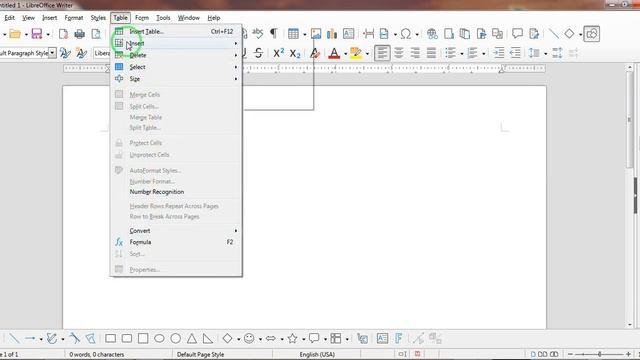Select the Insert Line toolbar icon

click(553, 34)
